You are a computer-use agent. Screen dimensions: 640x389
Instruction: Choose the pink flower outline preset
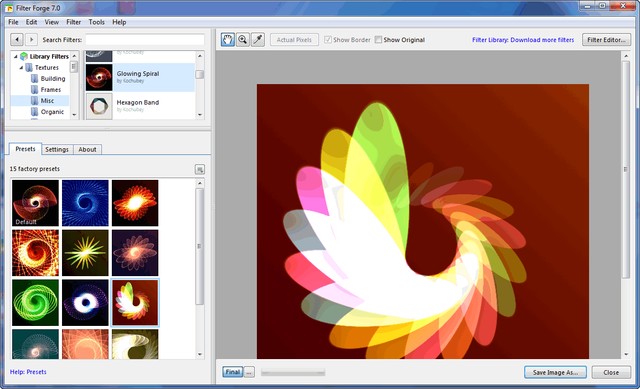[x=135, y=253]
